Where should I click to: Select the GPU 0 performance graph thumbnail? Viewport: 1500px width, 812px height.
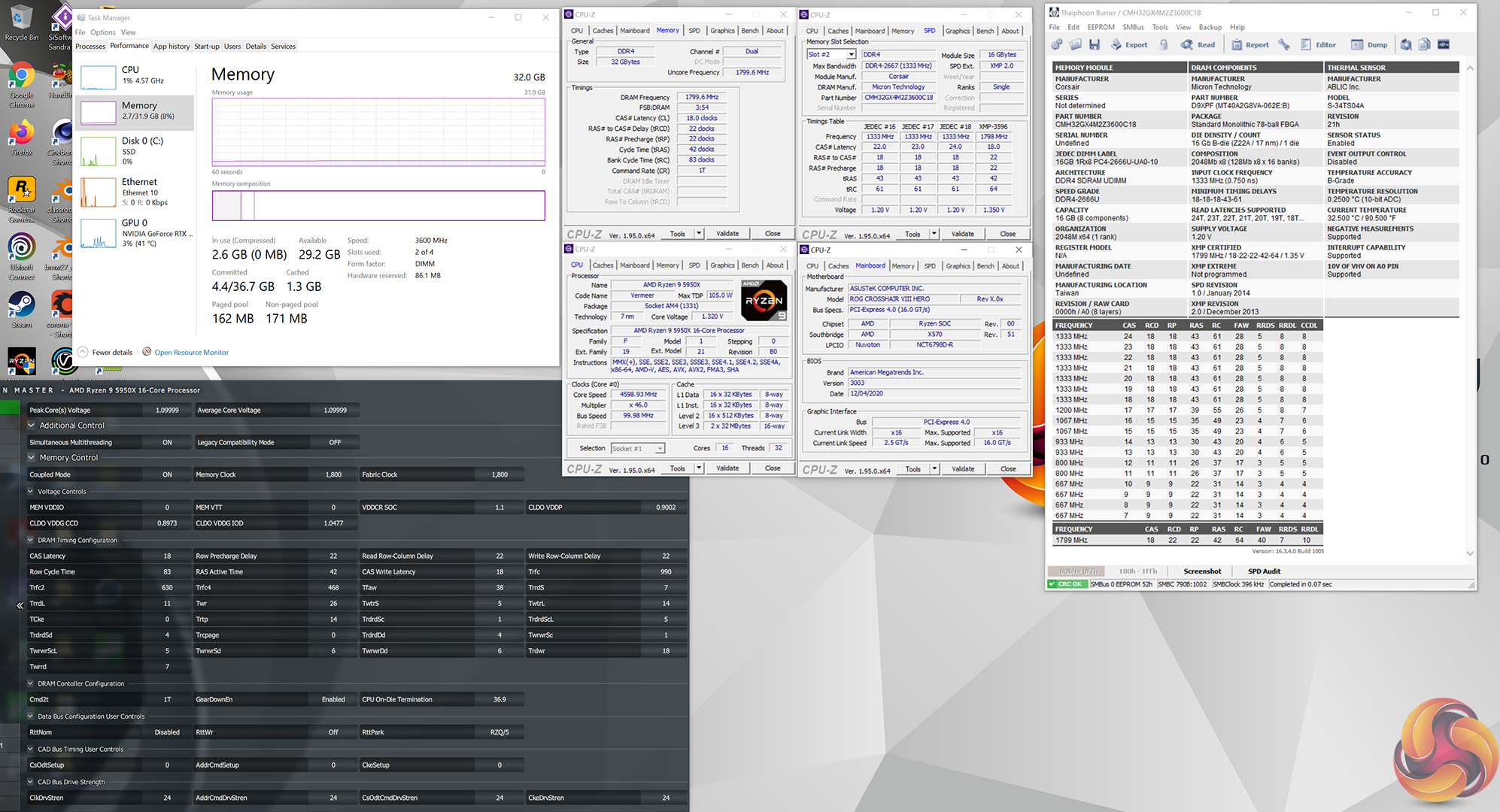(98, 233)
